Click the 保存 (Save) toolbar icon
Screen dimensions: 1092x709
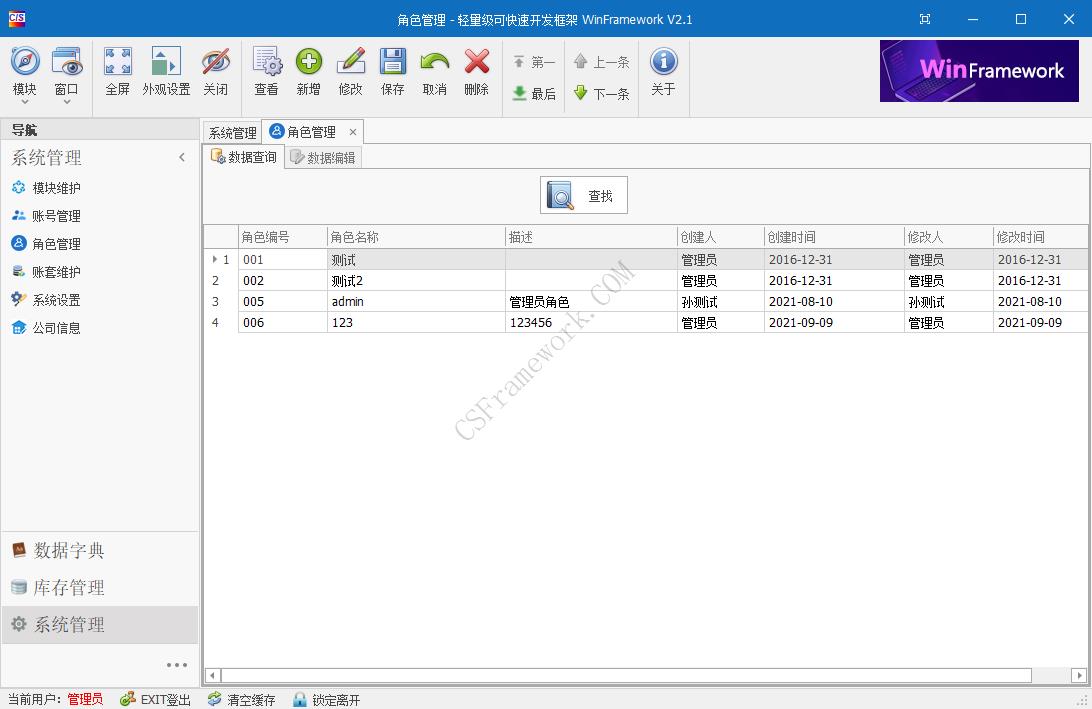392,70
